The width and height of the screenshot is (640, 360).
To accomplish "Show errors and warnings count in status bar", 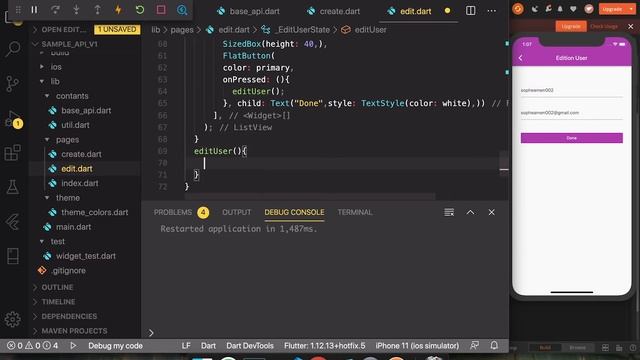I will [33, 346].
